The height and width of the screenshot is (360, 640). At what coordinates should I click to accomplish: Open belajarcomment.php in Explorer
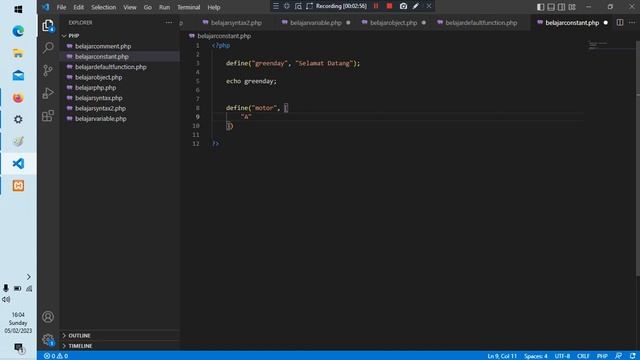pyautogui.click(x=103, y=46)
